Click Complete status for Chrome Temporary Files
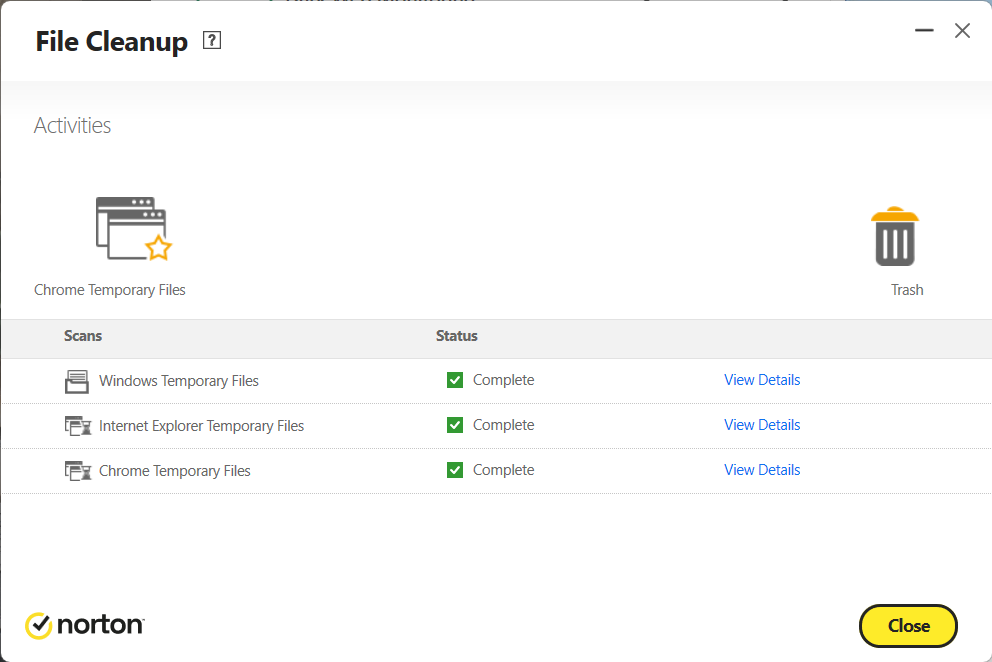This screenshot has height=662, width=992. (504, 470)
